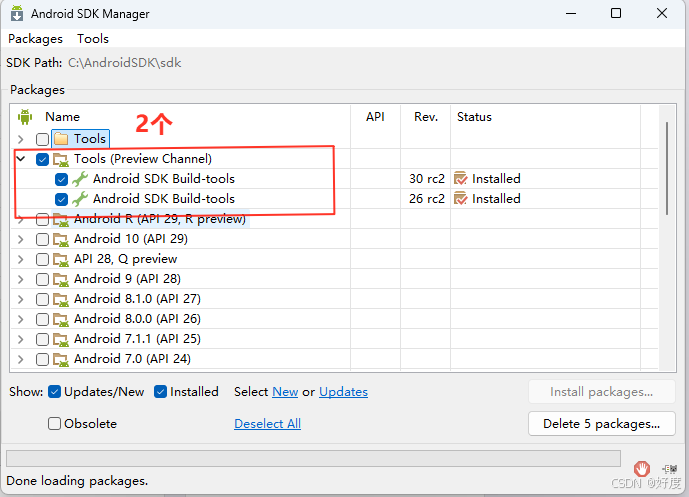Click the Android 8.1.0 (API 27) folder icon
This screenshot has width=689, height=497.
point(61,300)
